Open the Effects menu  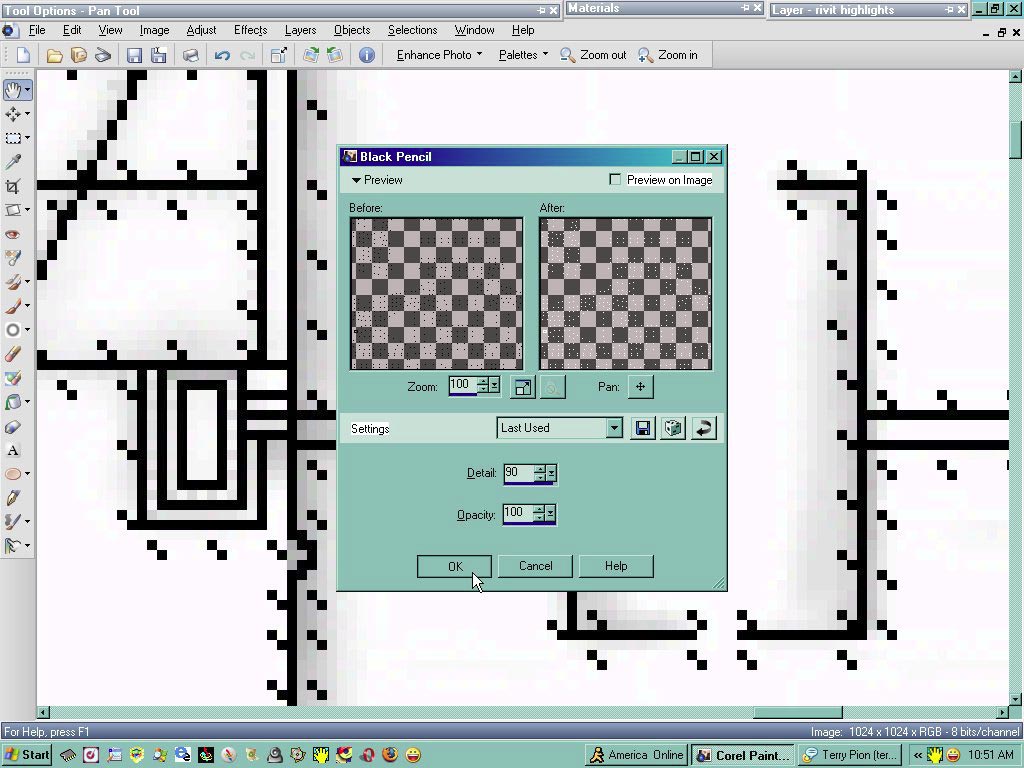pos(251,30)
